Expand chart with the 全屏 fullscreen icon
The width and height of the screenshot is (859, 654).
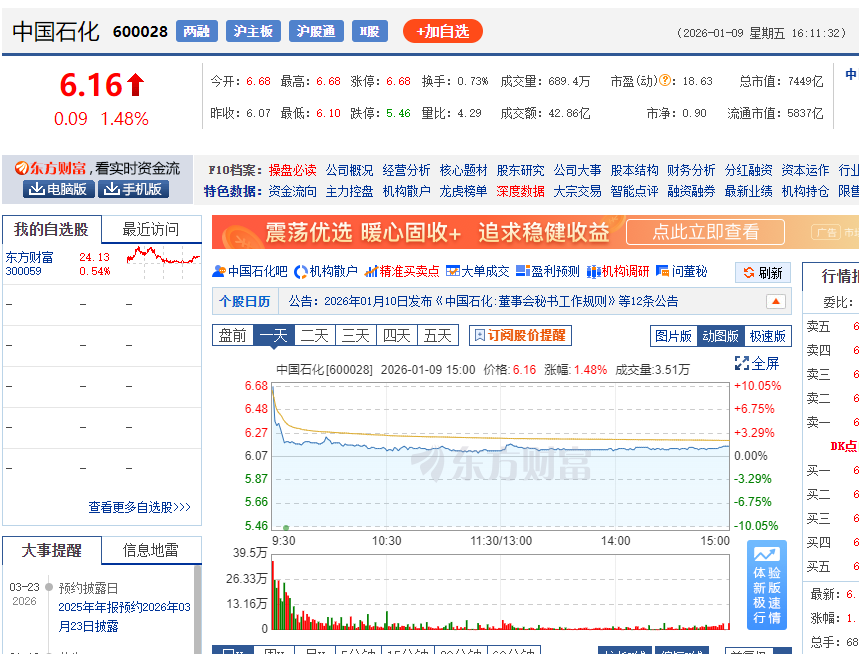coord(742,363)
